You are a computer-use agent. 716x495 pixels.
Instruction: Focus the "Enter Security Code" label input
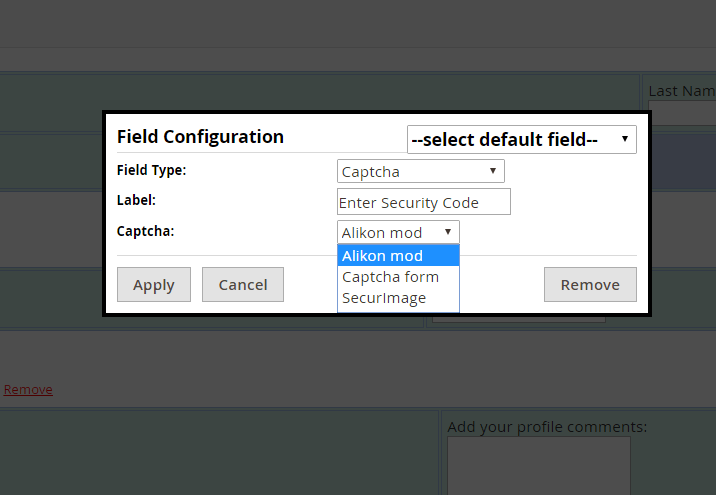pyautogui.click(x=424, y=202)
